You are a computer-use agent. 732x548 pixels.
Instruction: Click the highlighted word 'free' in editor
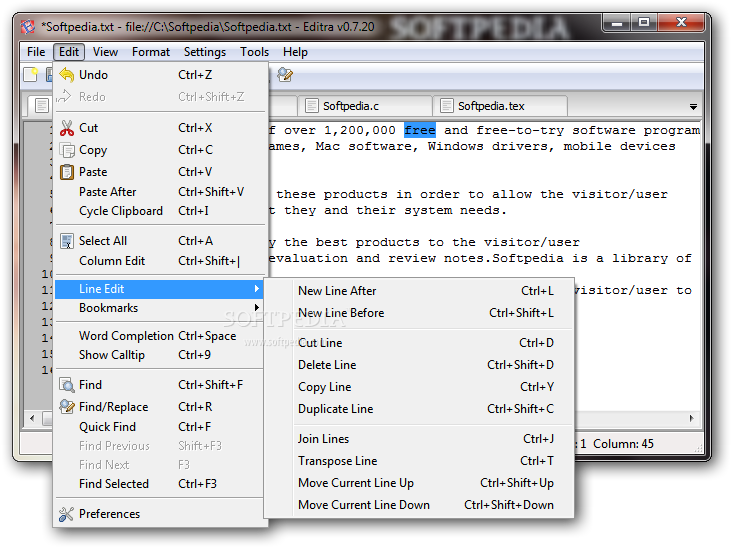420,130
